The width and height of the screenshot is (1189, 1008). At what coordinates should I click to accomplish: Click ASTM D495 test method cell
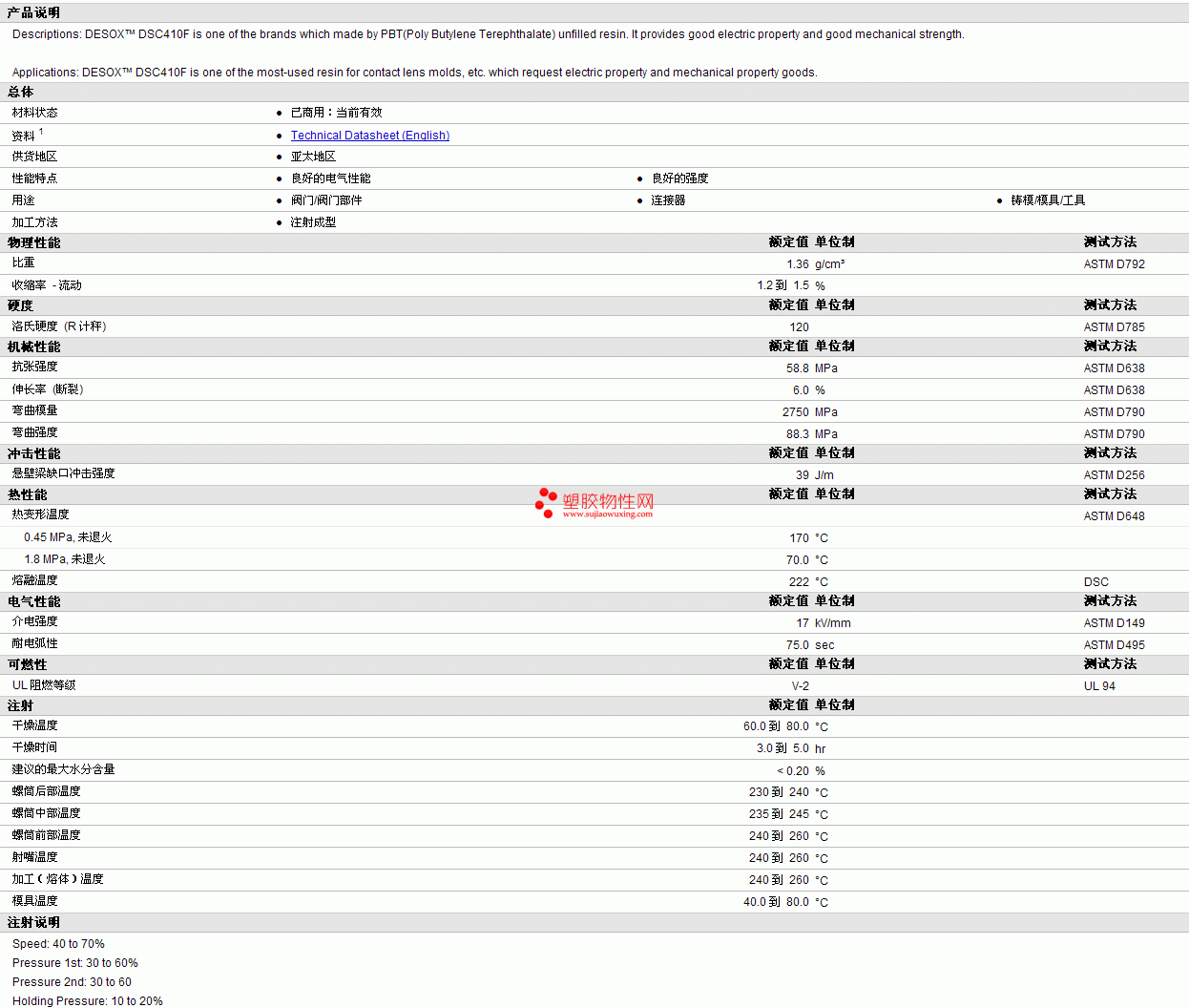tap(1114, 645)
